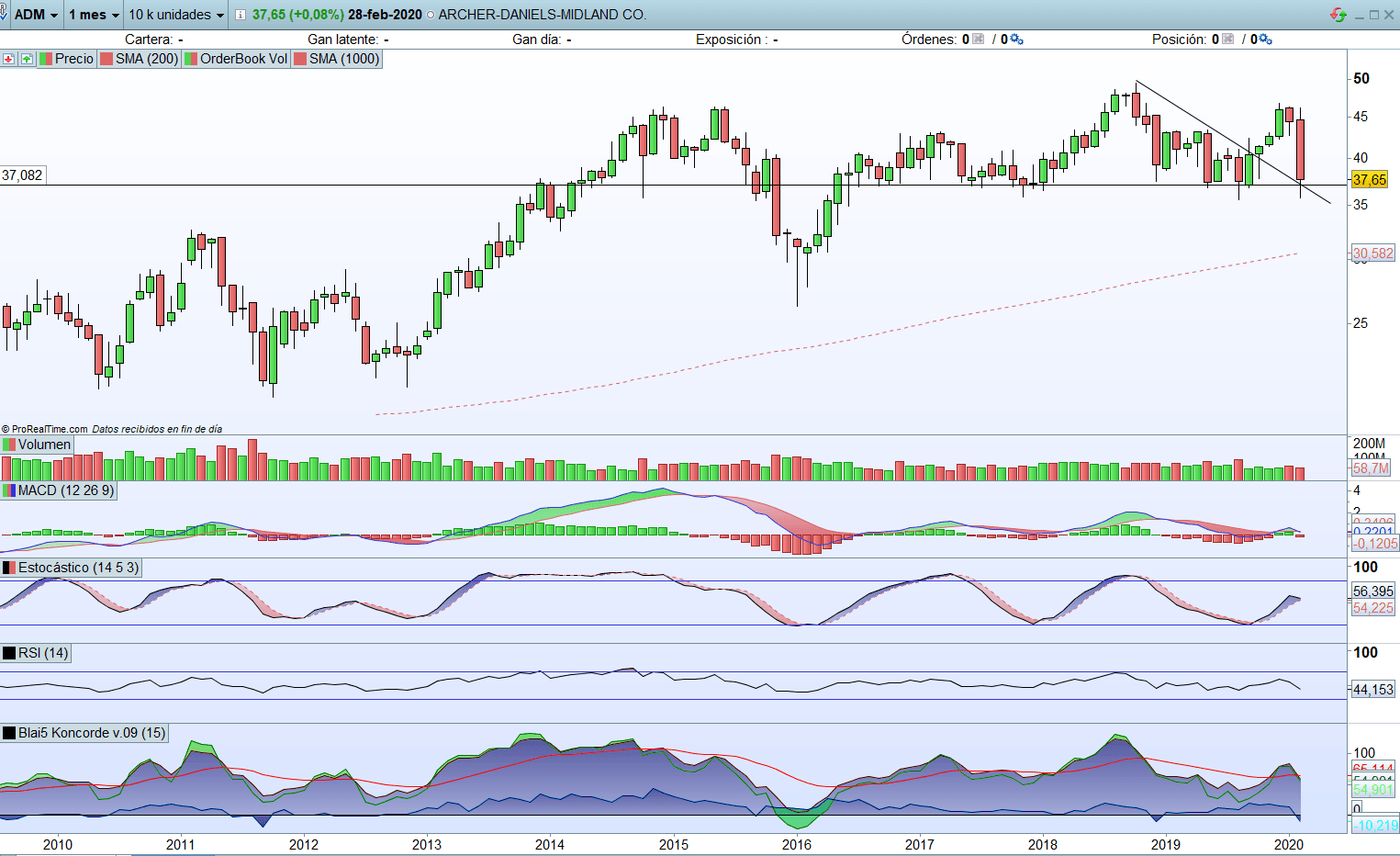Click the 2010 label on time axis
This screenshot has width=1400, height=856.
pos(58,845)
